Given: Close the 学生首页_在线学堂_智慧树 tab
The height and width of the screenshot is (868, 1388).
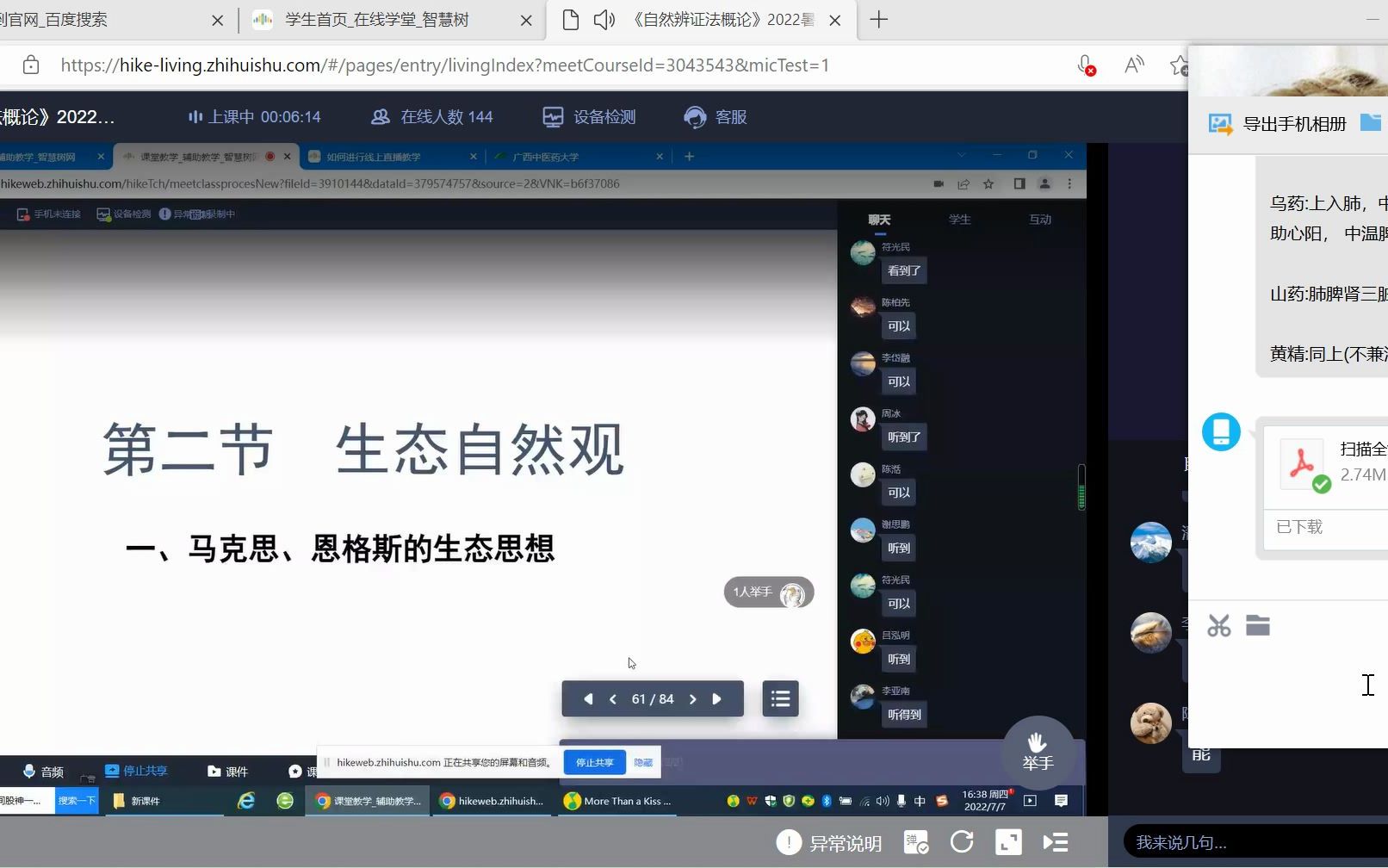Looking at the screenshot, I should [526, 21].
